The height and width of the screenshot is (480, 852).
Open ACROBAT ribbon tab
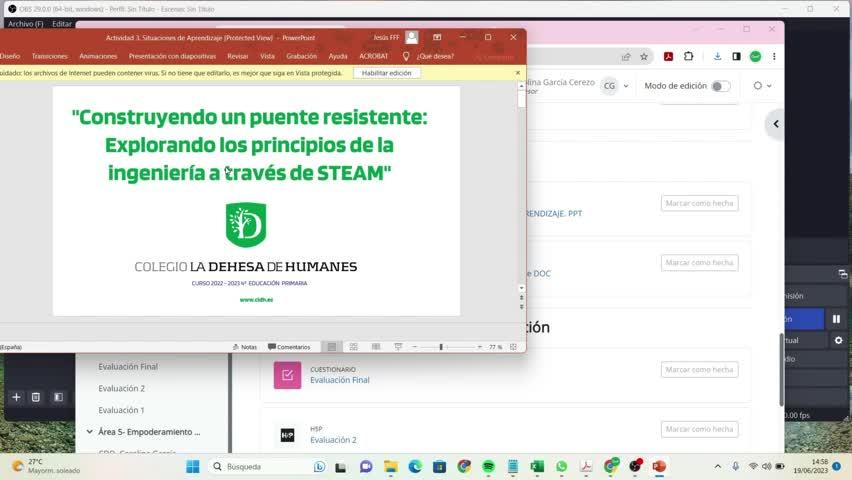click(x=374, y=56)
